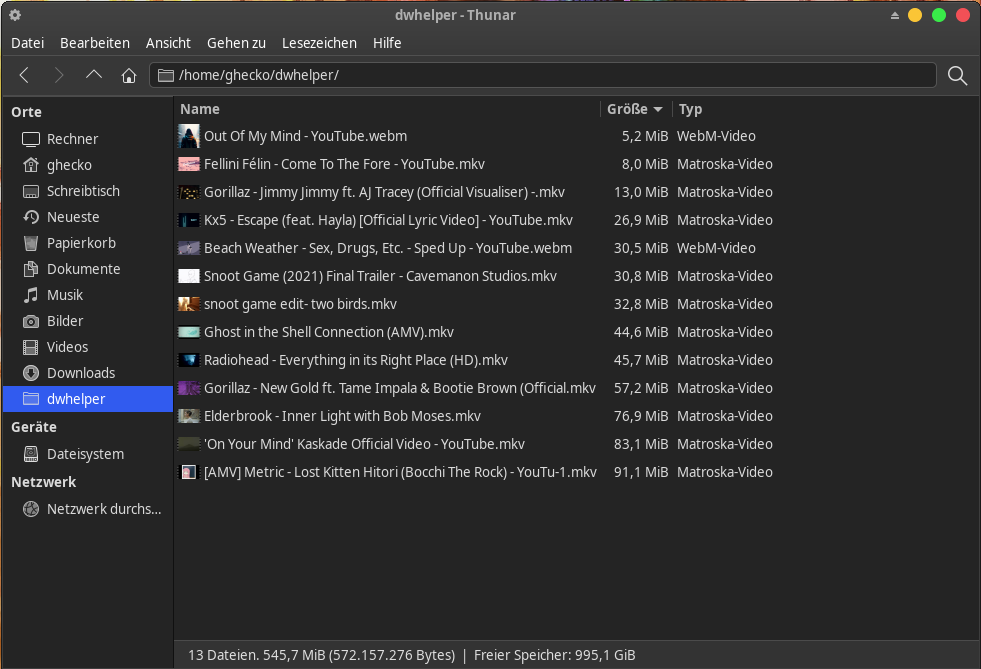Go forward with the right arrow
981x669 pixels.
tap(59, 75)
